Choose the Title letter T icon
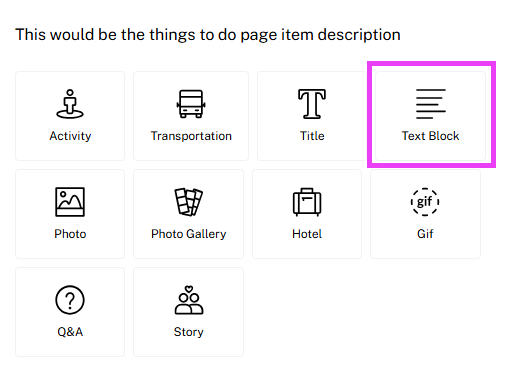The image size is (507, 381). [312, 104]
